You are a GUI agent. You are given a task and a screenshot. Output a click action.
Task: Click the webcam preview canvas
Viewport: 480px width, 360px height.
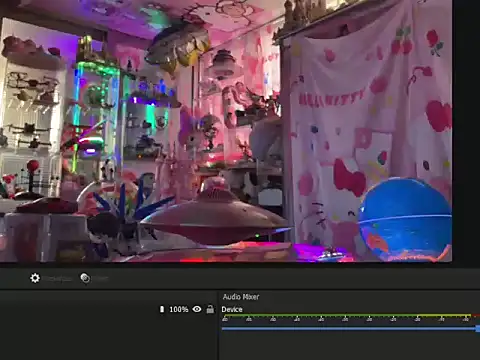(226, 131)
